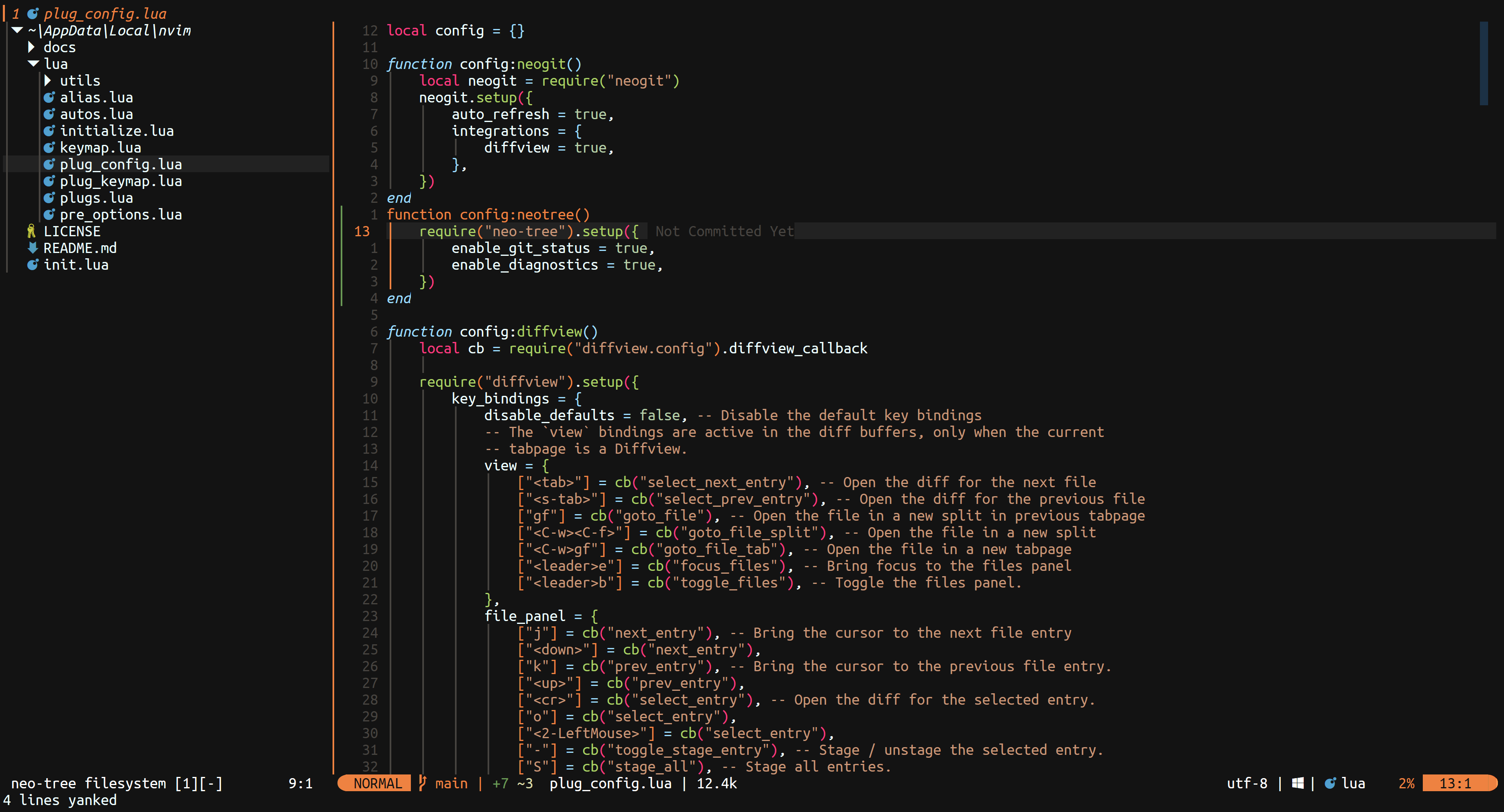Viewport: 1504px width, 812px height.
Task: Click the lua icon in the buffer tab
Action: (x=33, y=14)
